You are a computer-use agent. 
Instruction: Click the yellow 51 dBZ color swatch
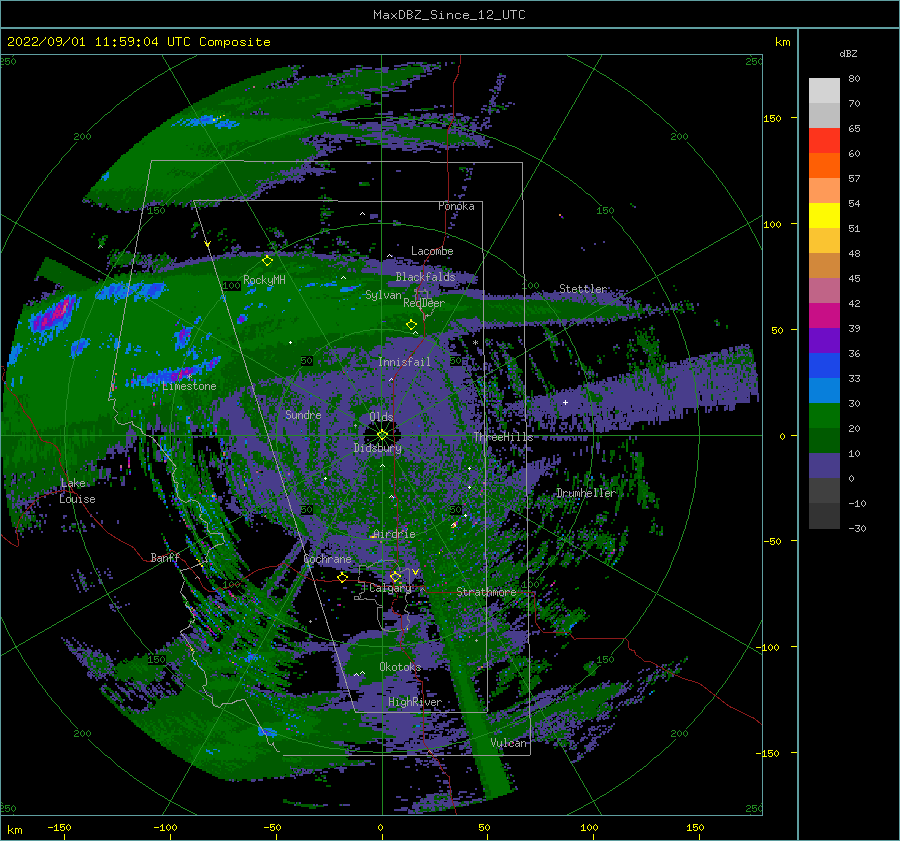pos(824,216)
